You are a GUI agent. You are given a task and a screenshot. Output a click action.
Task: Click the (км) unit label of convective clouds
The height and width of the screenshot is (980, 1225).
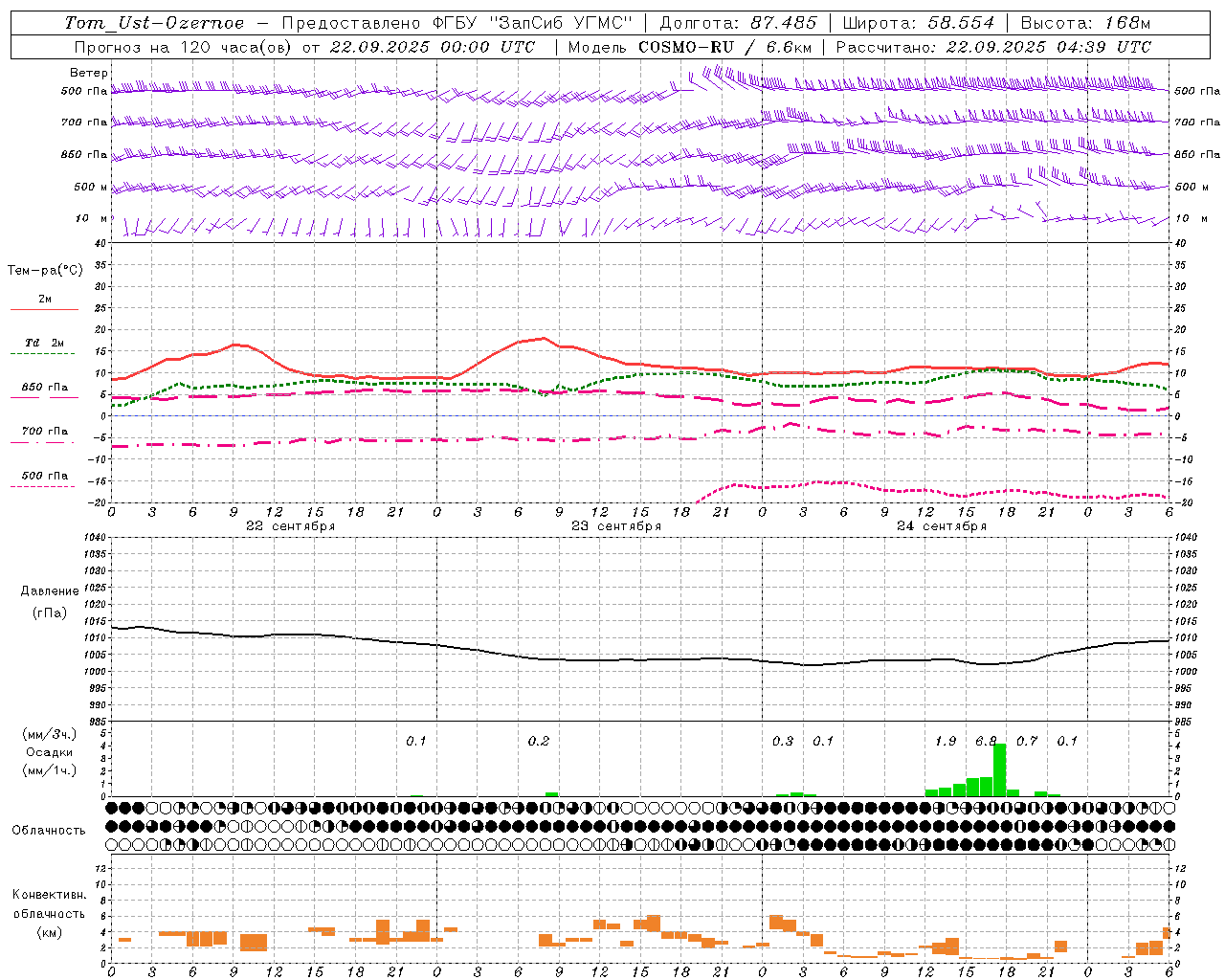[x=49, y=931]
